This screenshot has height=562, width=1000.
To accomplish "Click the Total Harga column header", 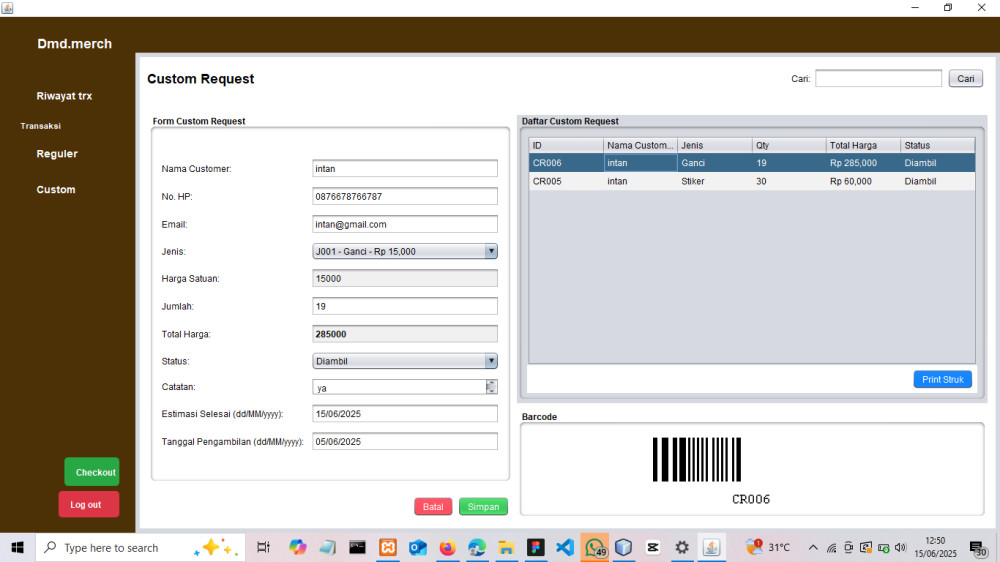I will click(x=863, y=145).
